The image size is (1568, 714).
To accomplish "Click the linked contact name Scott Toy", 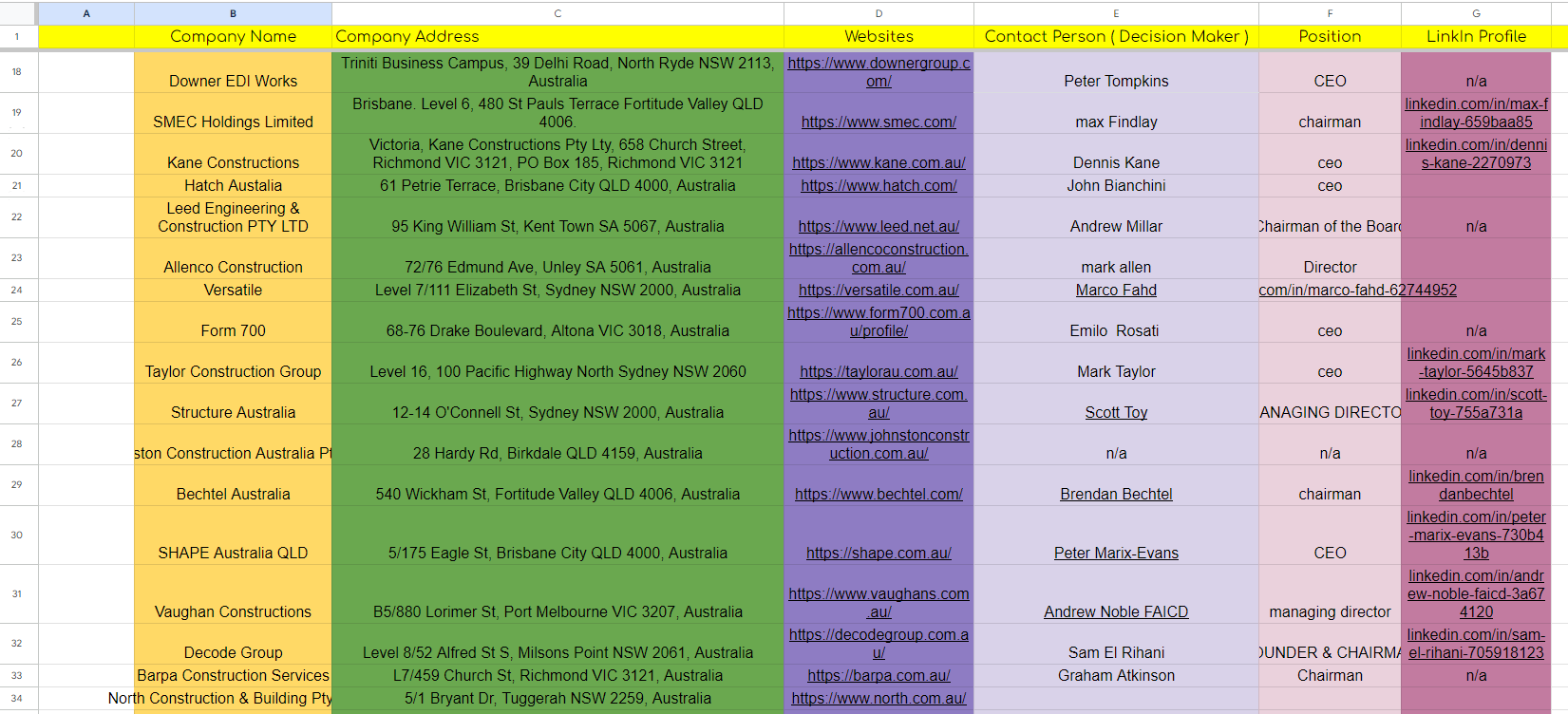I will coord(1116,412).
